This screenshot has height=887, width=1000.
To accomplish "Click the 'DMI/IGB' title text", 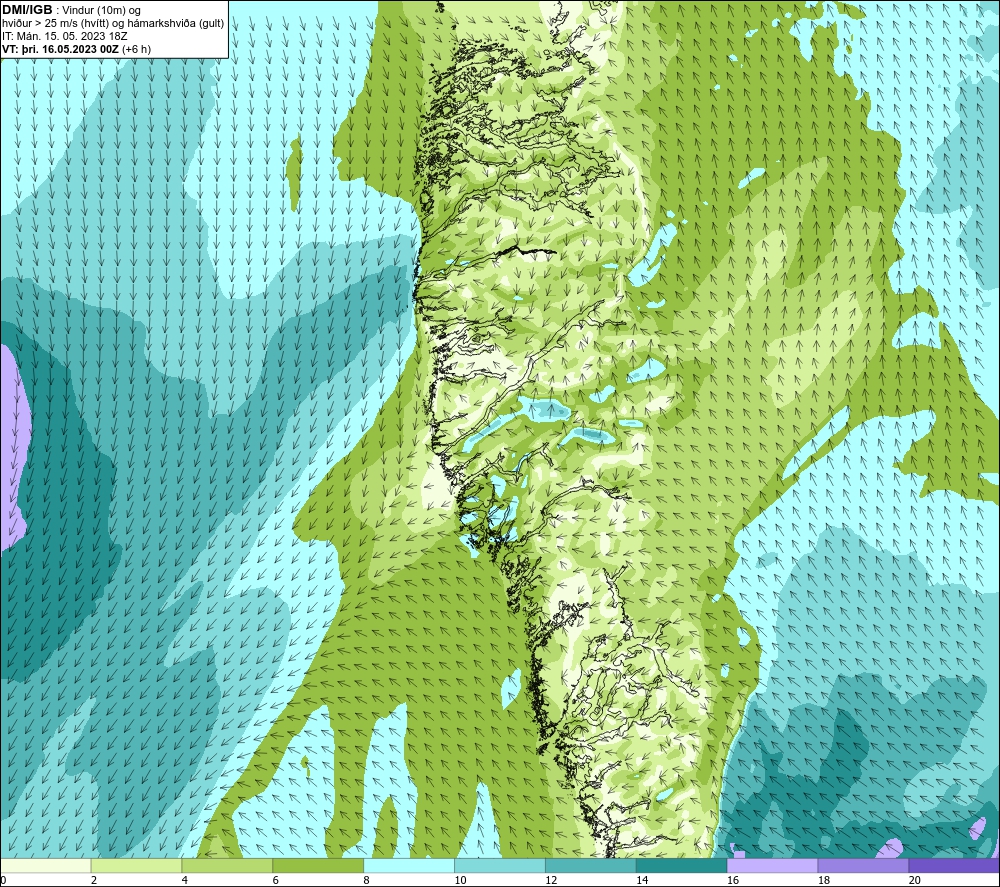I will 27,10.
